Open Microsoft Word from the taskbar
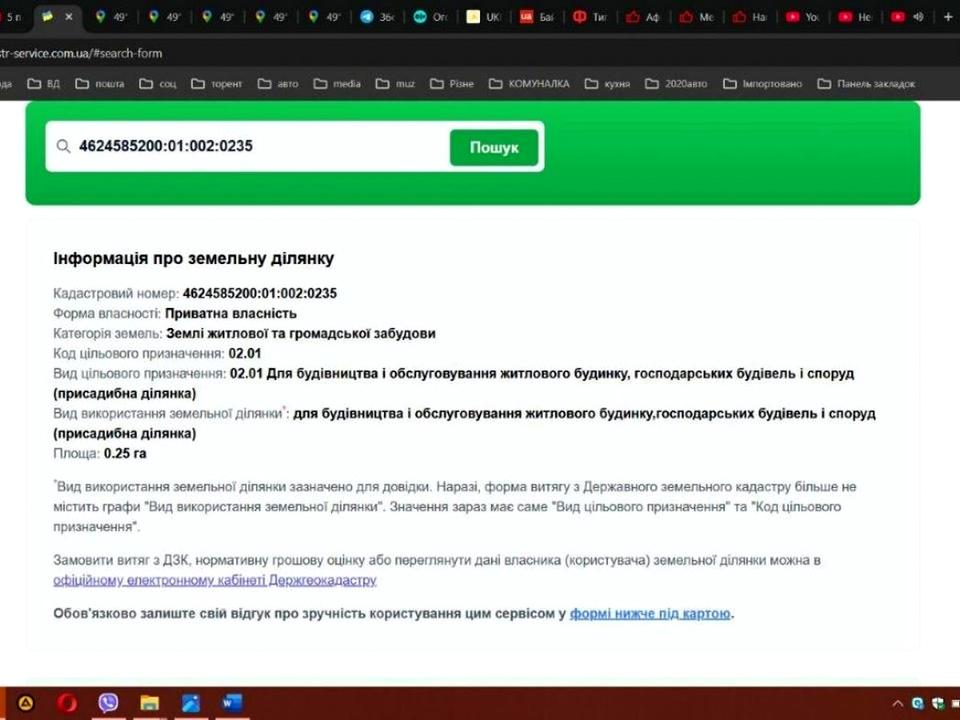The width and height of the screenshot is (960, 720). (x=232, y=703)
